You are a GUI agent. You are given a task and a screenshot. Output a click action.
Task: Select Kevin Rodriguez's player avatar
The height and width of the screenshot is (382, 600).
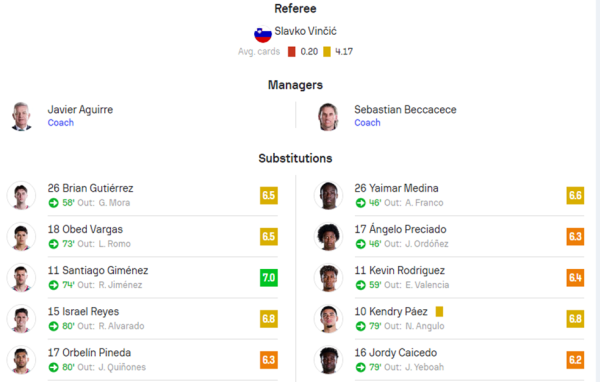tap(328, 278)
